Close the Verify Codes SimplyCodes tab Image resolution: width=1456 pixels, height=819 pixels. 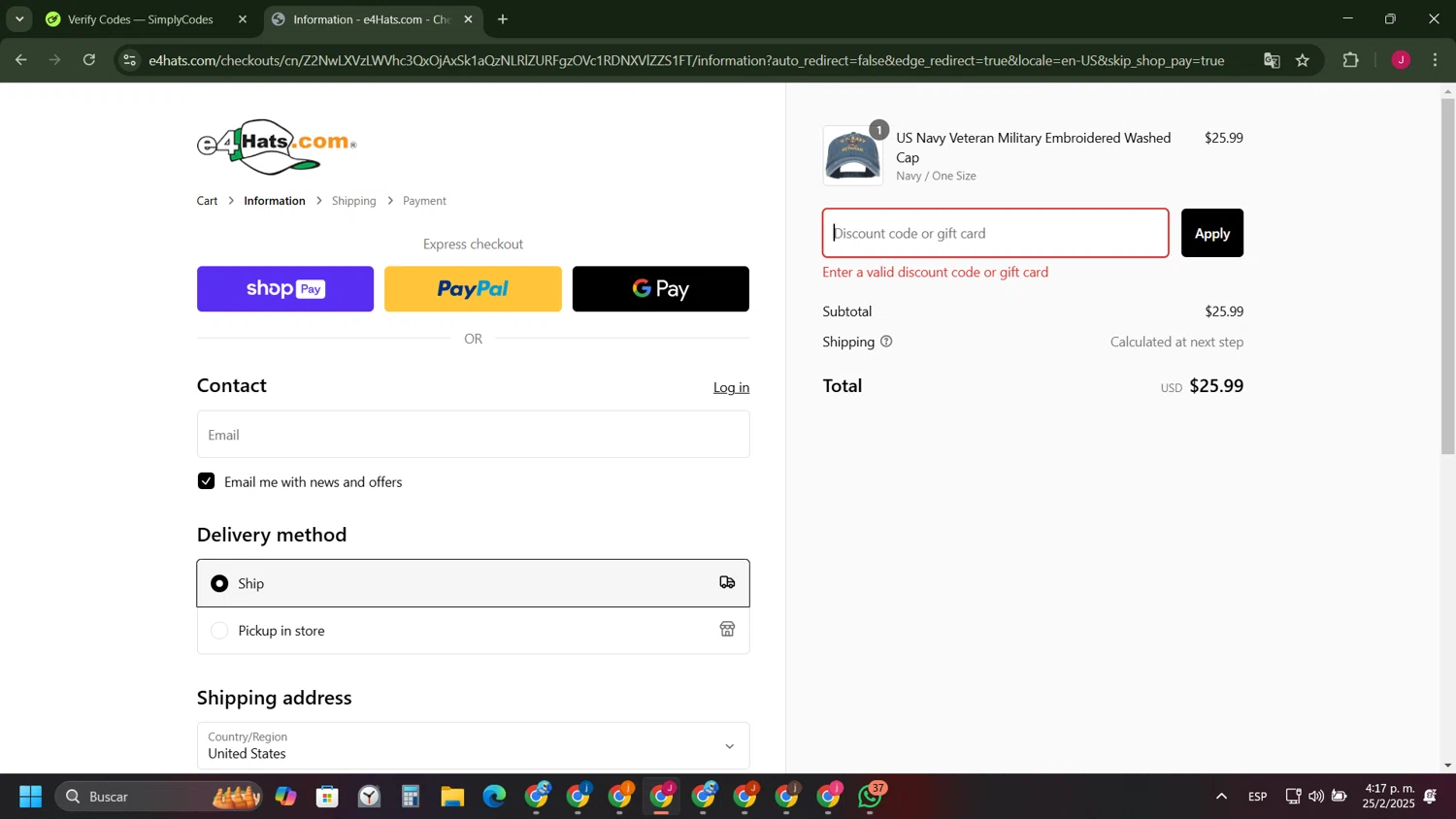pyautogui.click(x=243, y=19)
